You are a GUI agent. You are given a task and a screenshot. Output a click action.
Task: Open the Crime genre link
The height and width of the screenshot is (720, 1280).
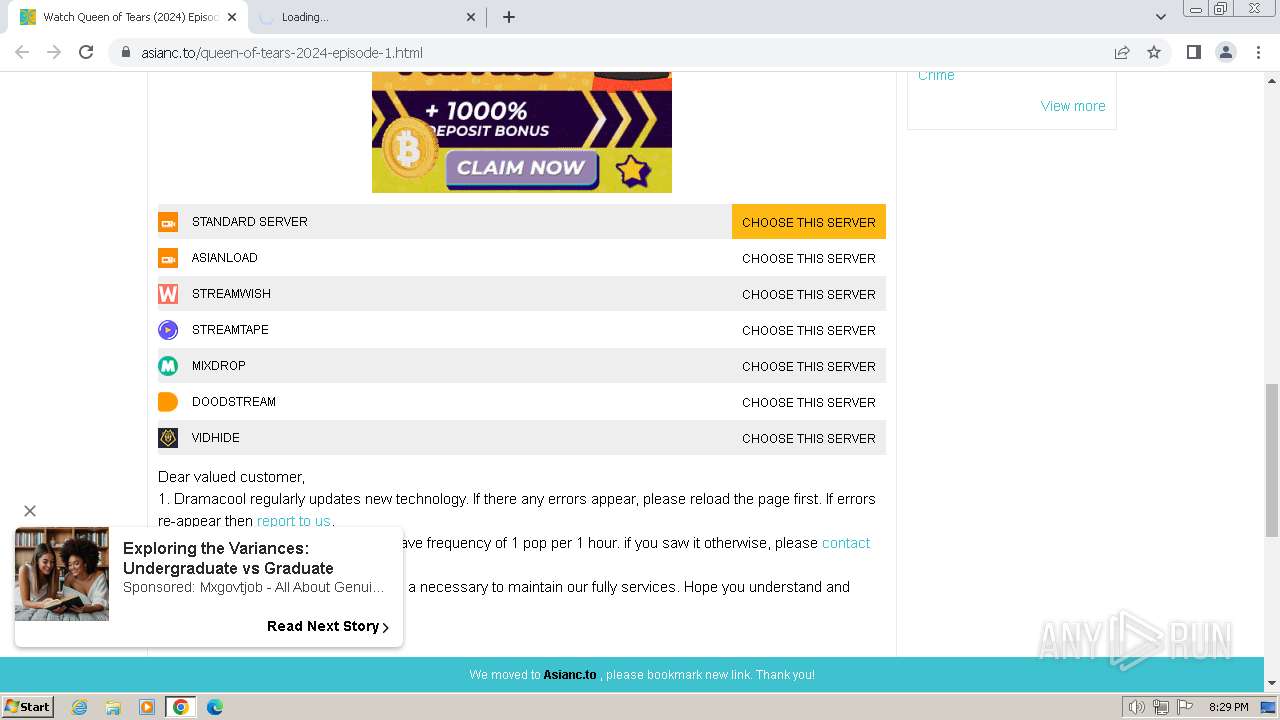(936, 75)
